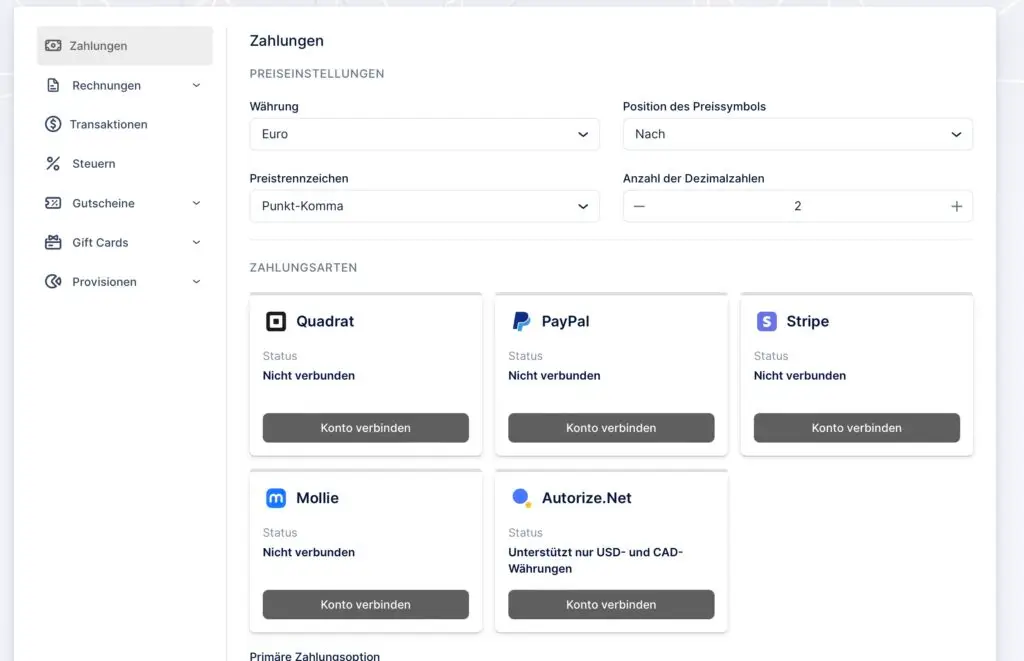Click the PayPal card title text
1024x661 pixels.
tap(566, 321)
